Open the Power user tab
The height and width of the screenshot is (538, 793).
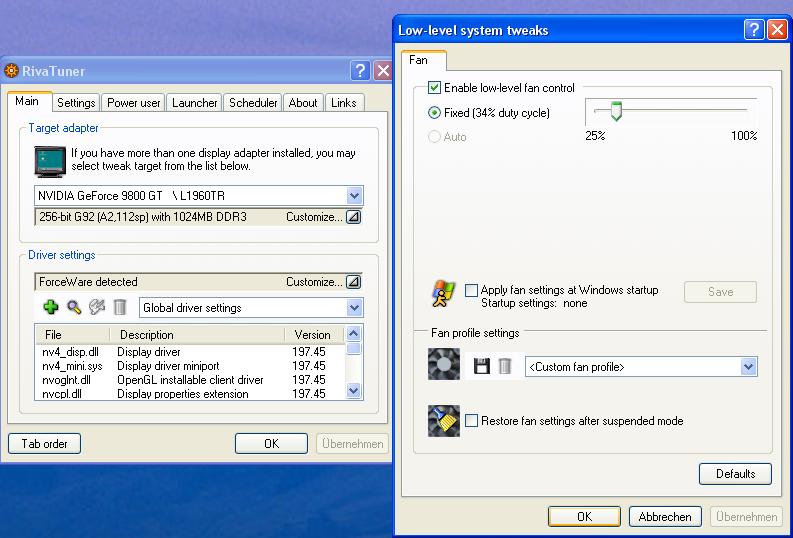click(134, 103)
